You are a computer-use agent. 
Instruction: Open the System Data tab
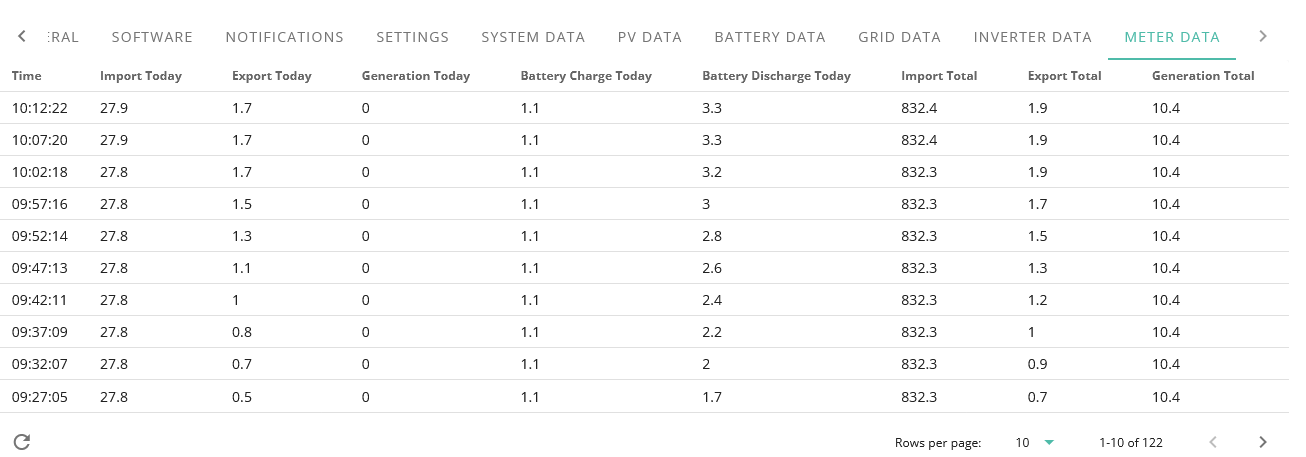[533, 37]
